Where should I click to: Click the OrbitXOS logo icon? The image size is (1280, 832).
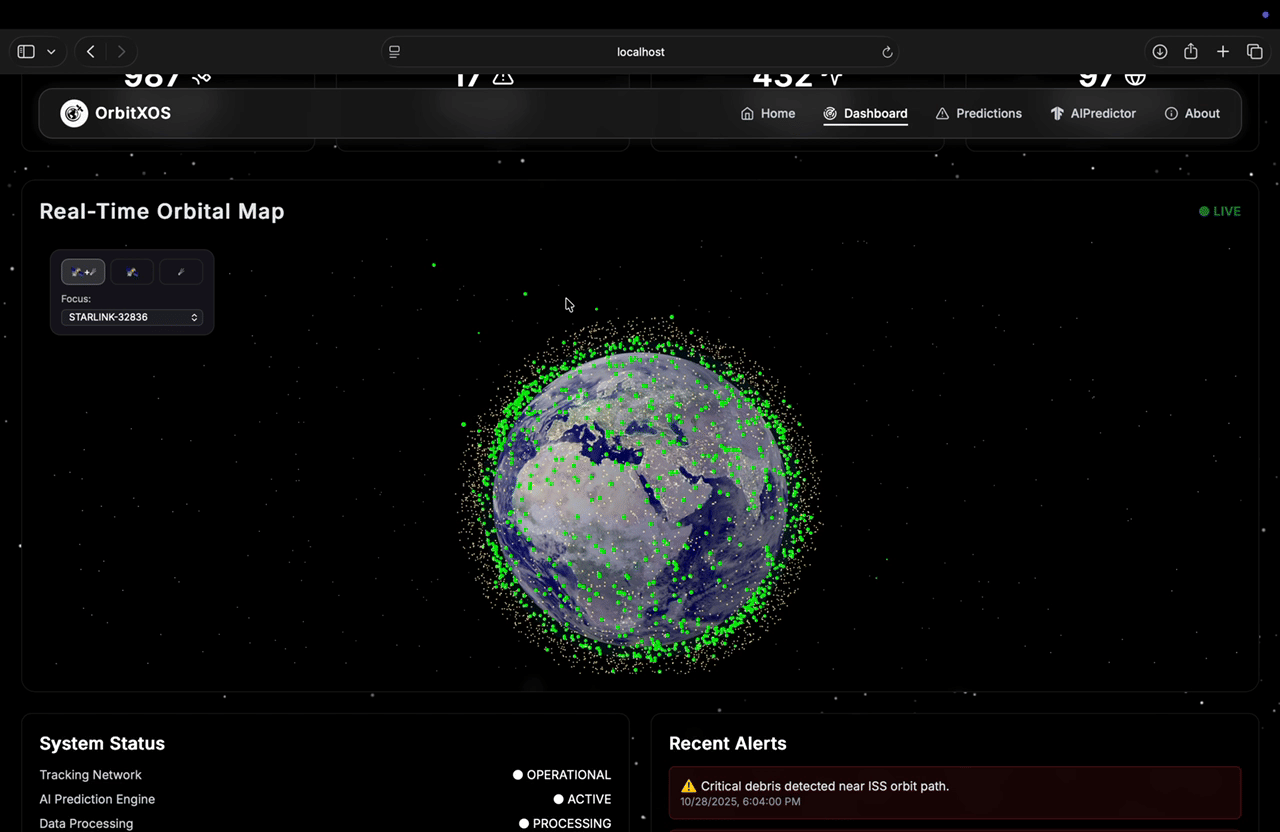tap(74, 113)
